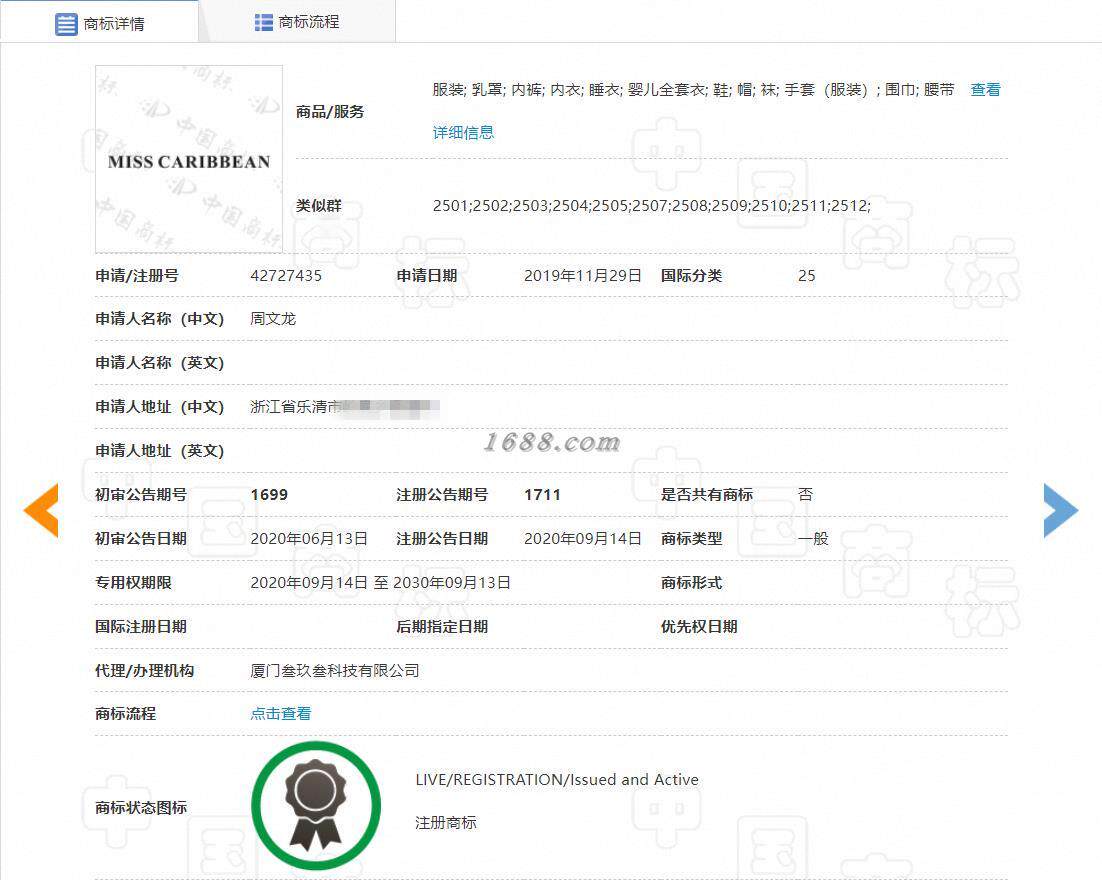Click the 查看 link for goods/services
The width and height of the screenshot is (1102, 880).
[985, 90]
